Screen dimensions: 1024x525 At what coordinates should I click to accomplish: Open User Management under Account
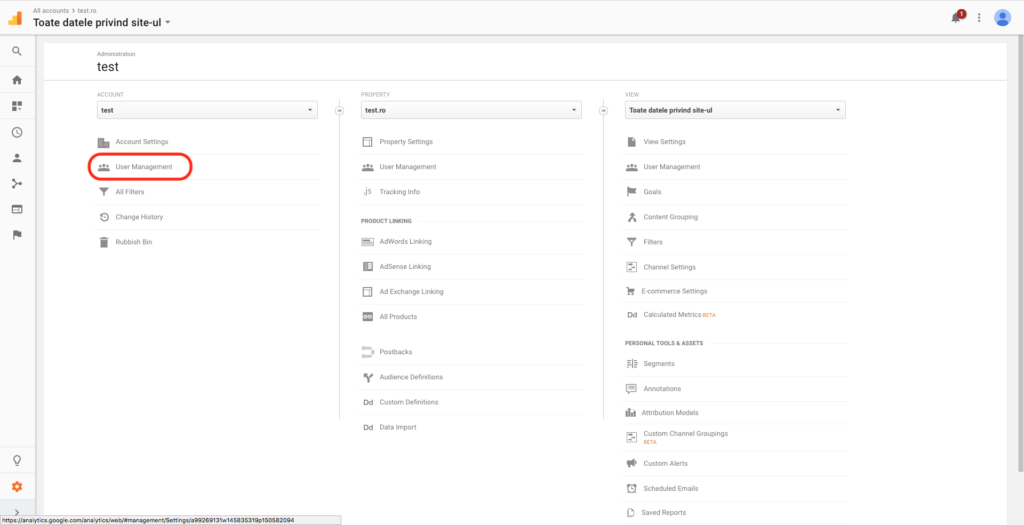coord(143,167)
